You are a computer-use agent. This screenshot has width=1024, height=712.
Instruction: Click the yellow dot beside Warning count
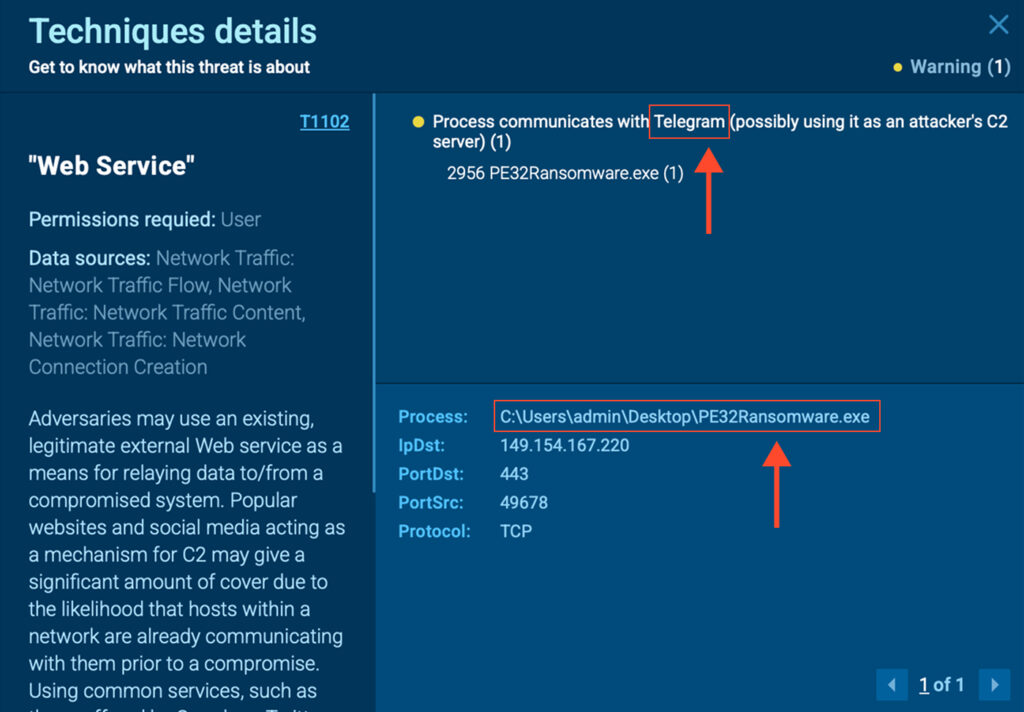pyautogui.click(x=898, y=68)
